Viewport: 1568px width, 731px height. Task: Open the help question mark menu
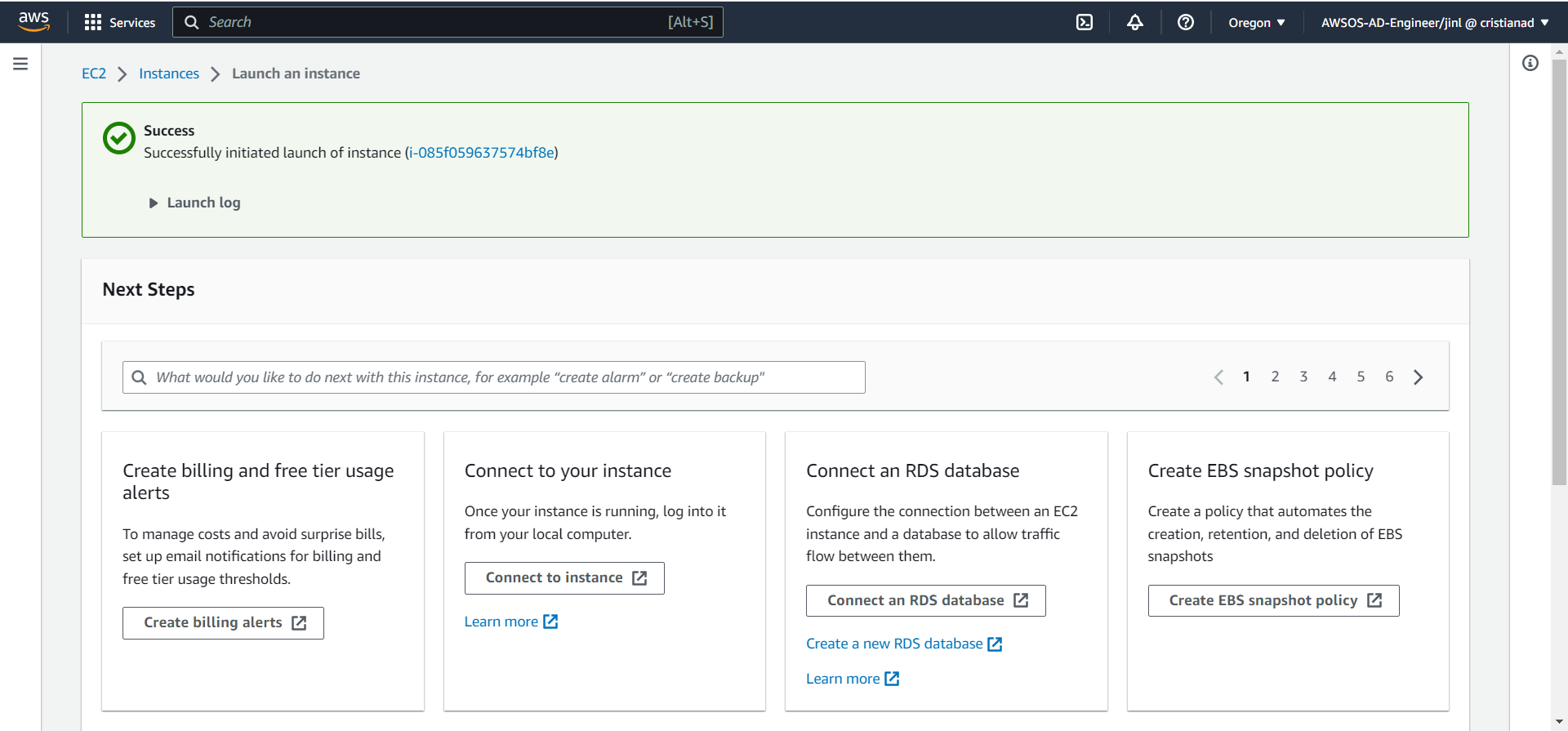coord(1186,22)
